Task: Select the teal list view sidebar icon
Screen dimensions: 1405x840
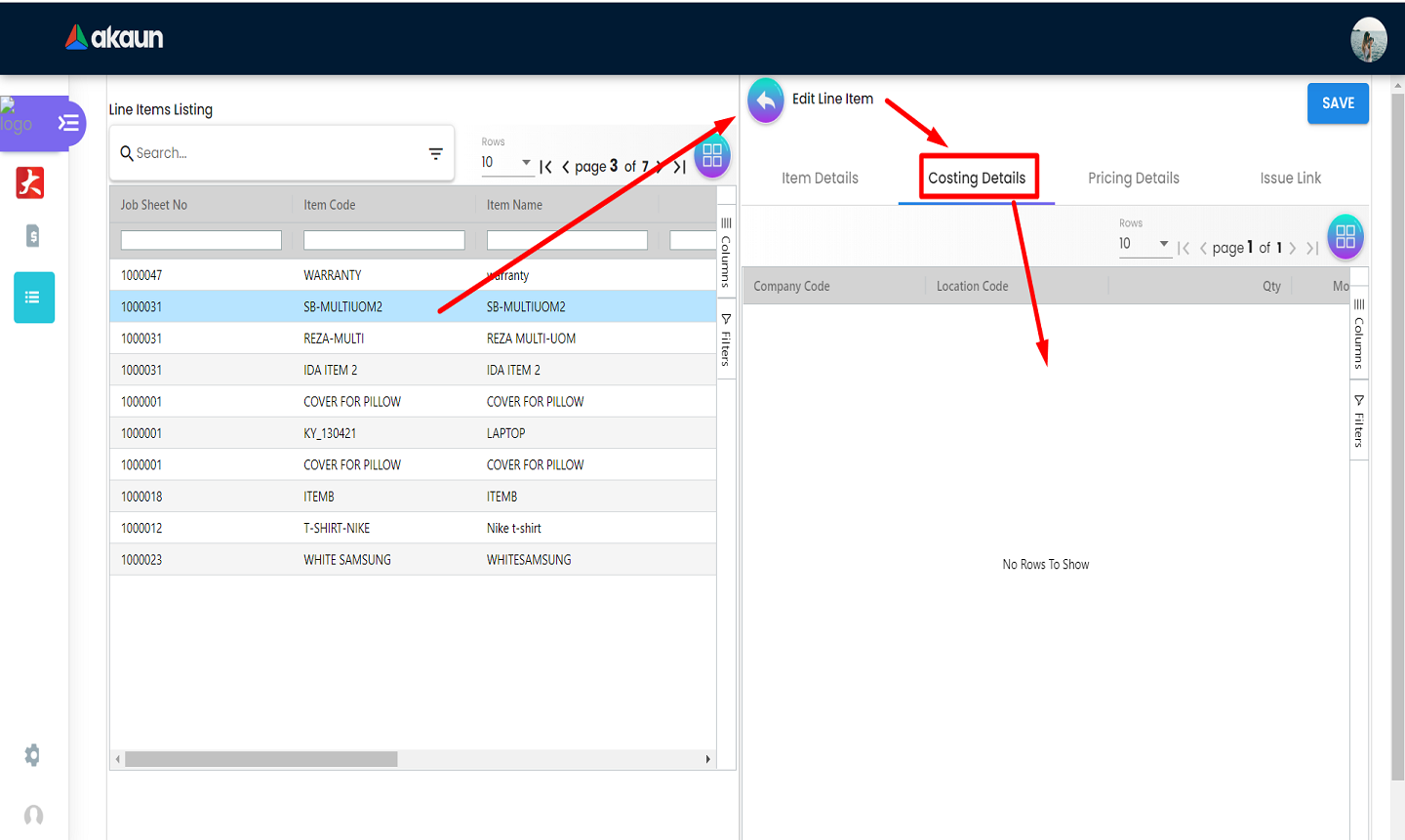Action: 33,298
